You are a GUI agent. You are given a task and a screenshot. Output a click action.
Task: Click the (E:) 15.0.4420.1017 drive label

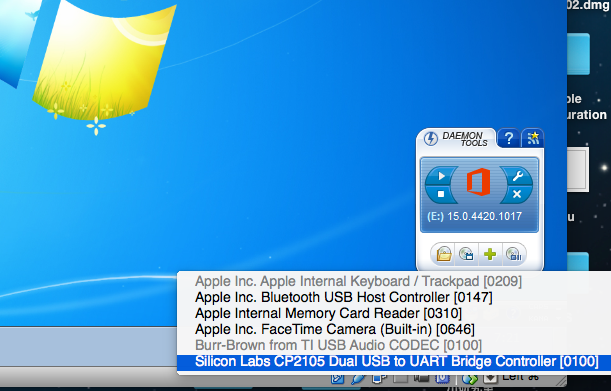coord(474,216)
